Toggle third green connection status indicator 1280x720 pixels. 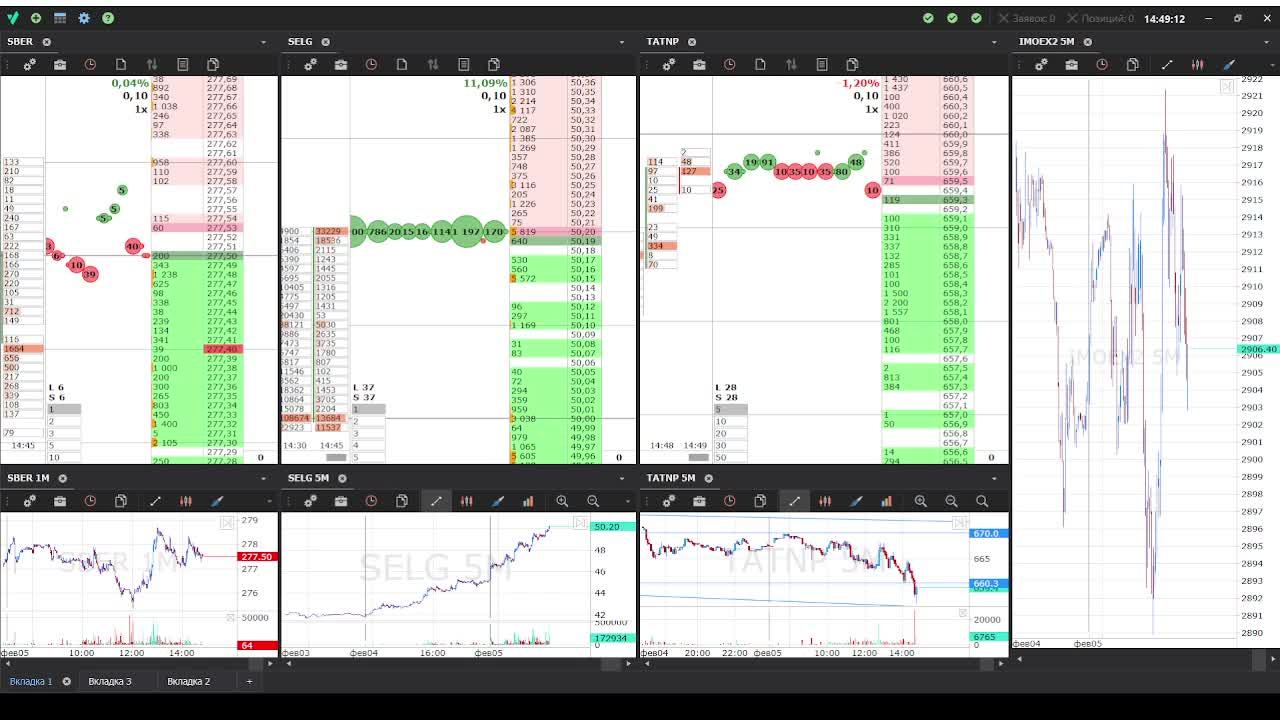coord(976,18)
